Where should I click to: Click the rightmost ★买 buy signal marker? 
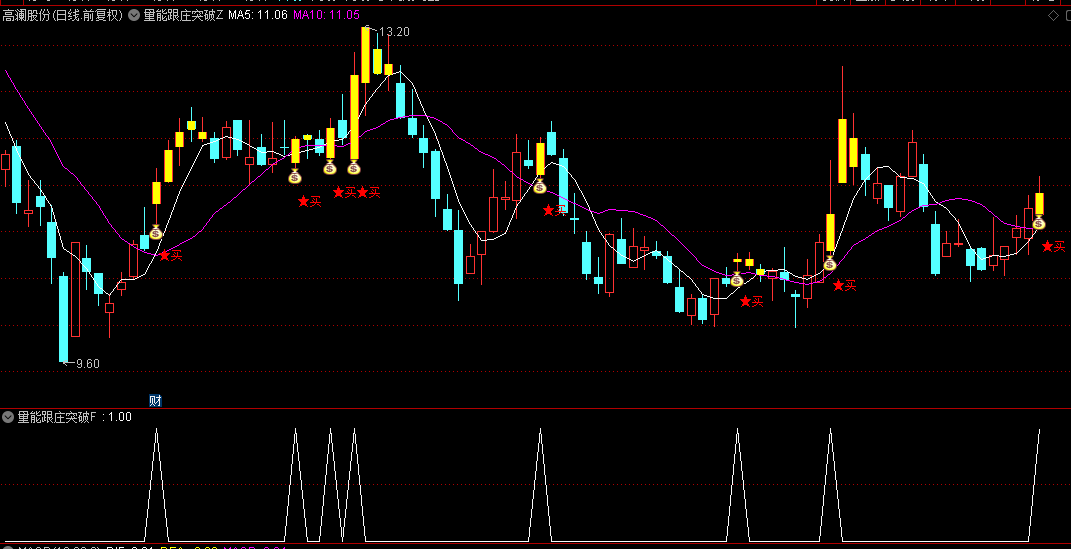click(1053, 247)
